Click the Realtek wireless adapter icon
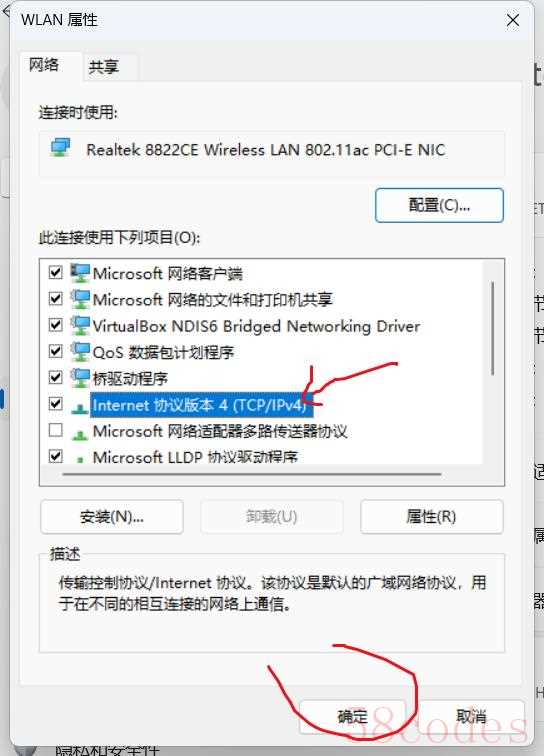This screenshot has height=756, width=544. click(61, 148)
